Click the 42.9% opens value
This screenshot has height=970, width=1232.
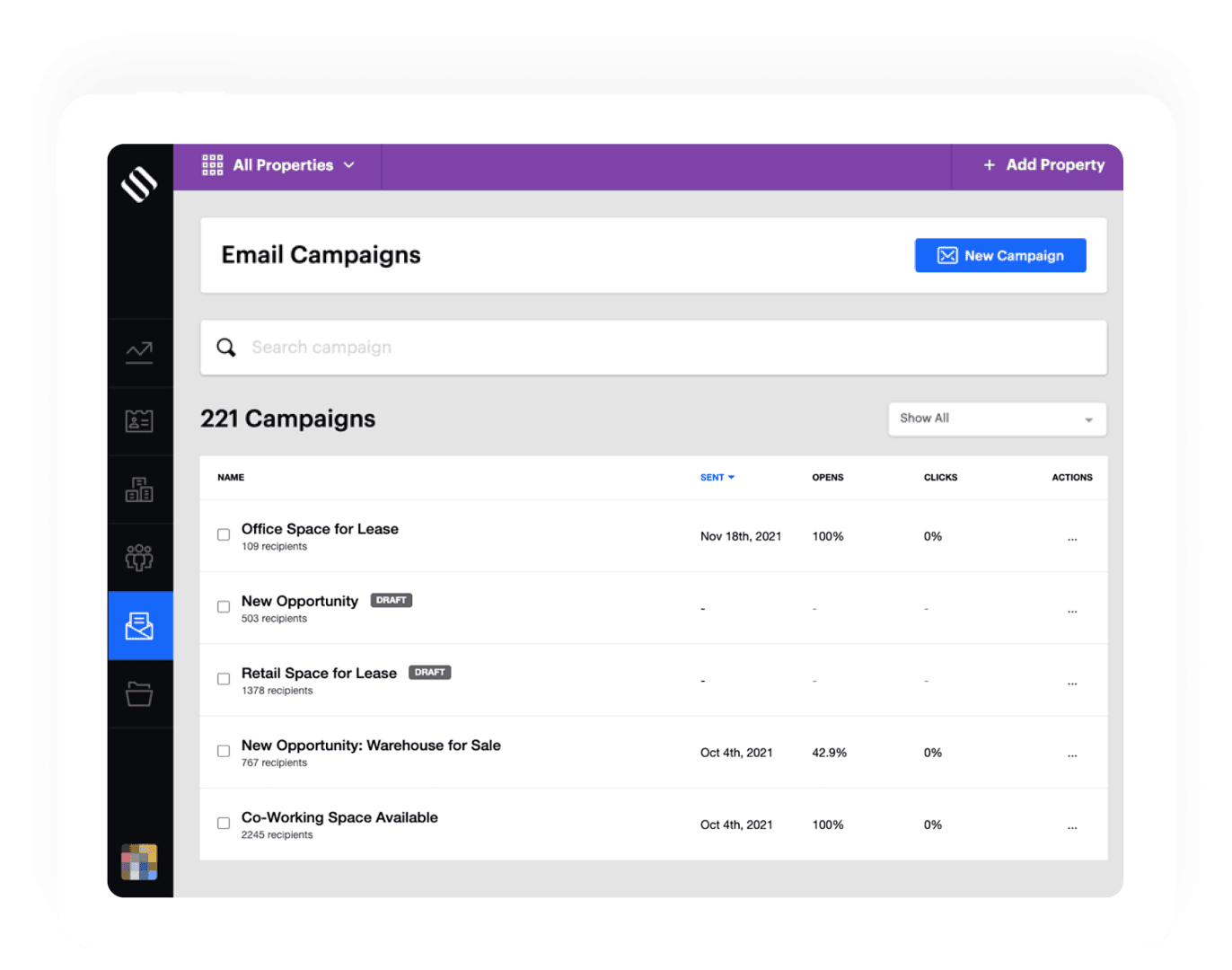(x=830, y=753)
